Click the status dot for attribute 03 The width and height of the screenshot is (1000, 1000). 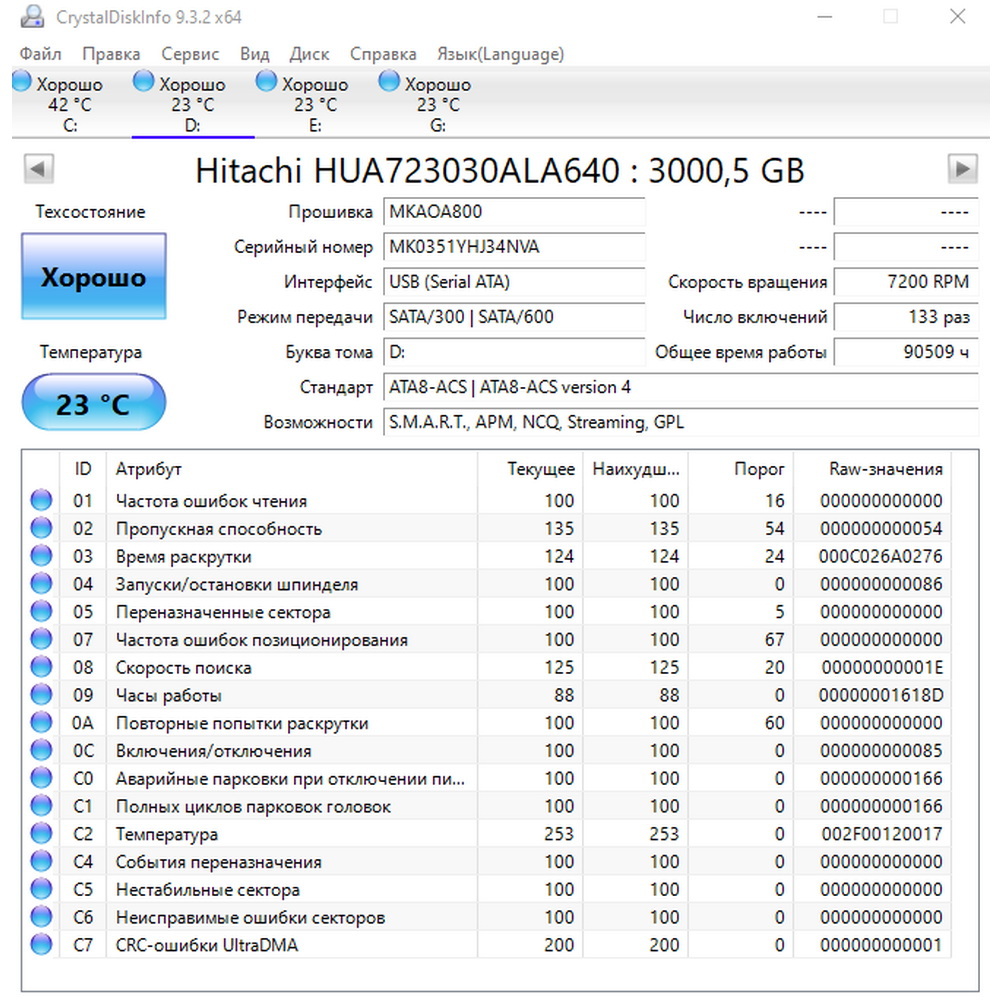click(x=41, y=555)
